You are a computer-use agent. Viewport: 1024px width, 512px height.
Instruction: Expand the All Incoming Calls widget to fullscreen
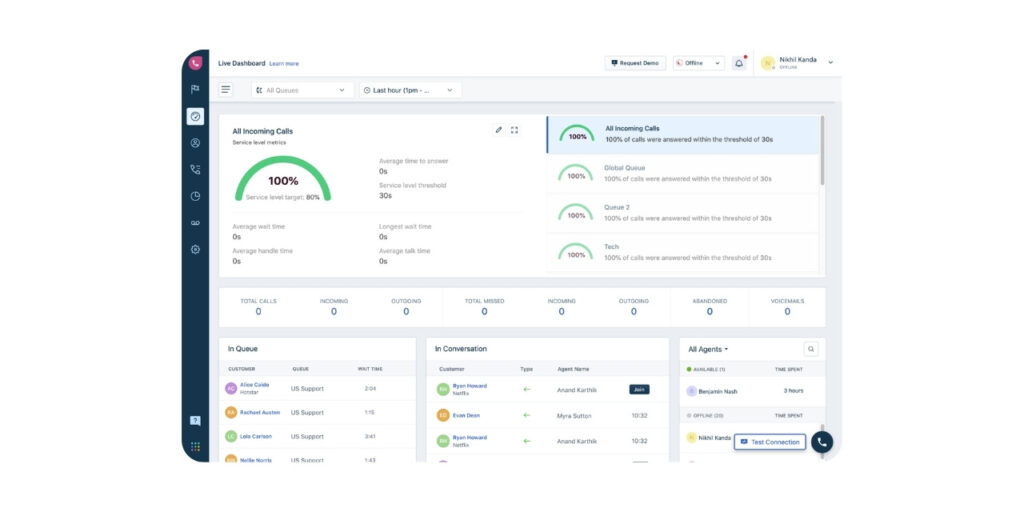514,130
